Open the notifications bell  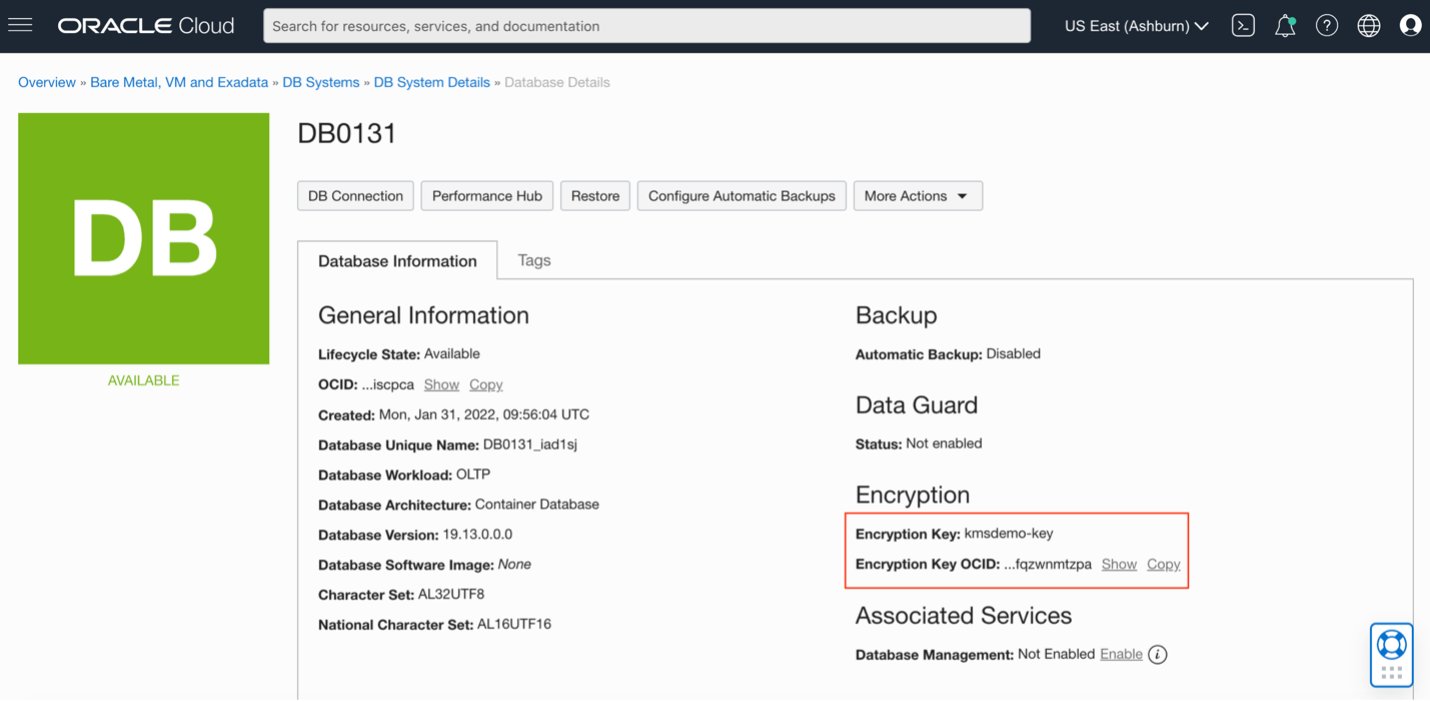tap(1285, 26)
